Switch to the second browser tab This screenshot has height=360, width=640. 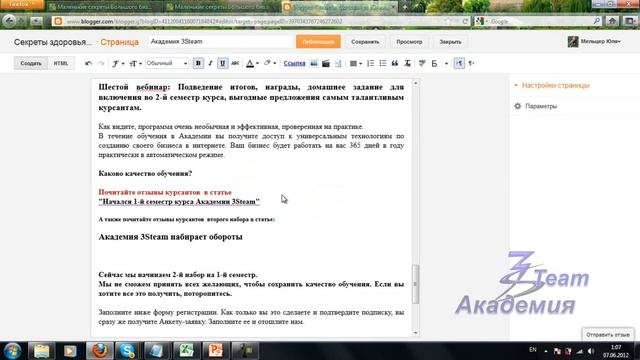[222, 7]
